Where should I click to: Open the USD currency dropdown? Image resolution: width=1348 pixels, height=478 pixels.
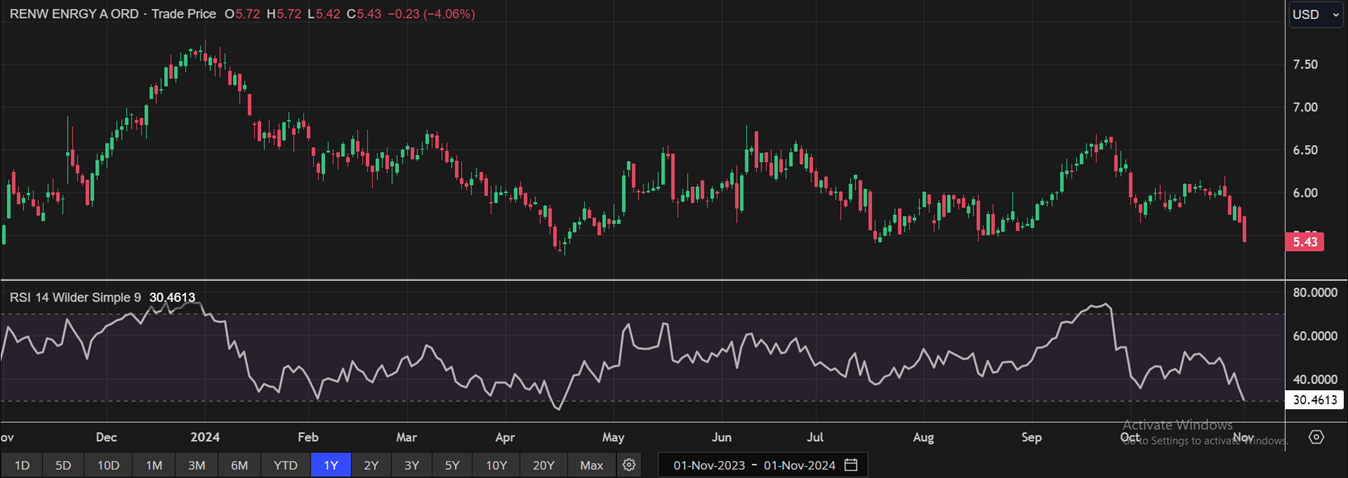1315,15
